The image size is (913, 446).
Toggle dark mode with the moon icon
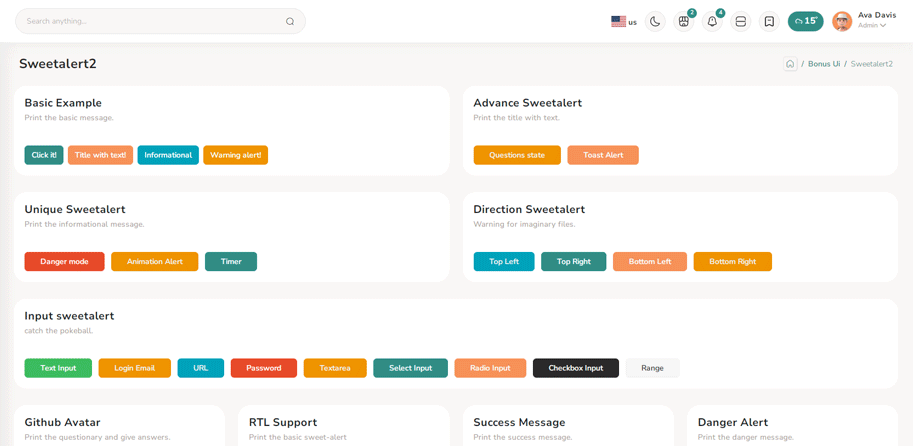click(655, 21)
